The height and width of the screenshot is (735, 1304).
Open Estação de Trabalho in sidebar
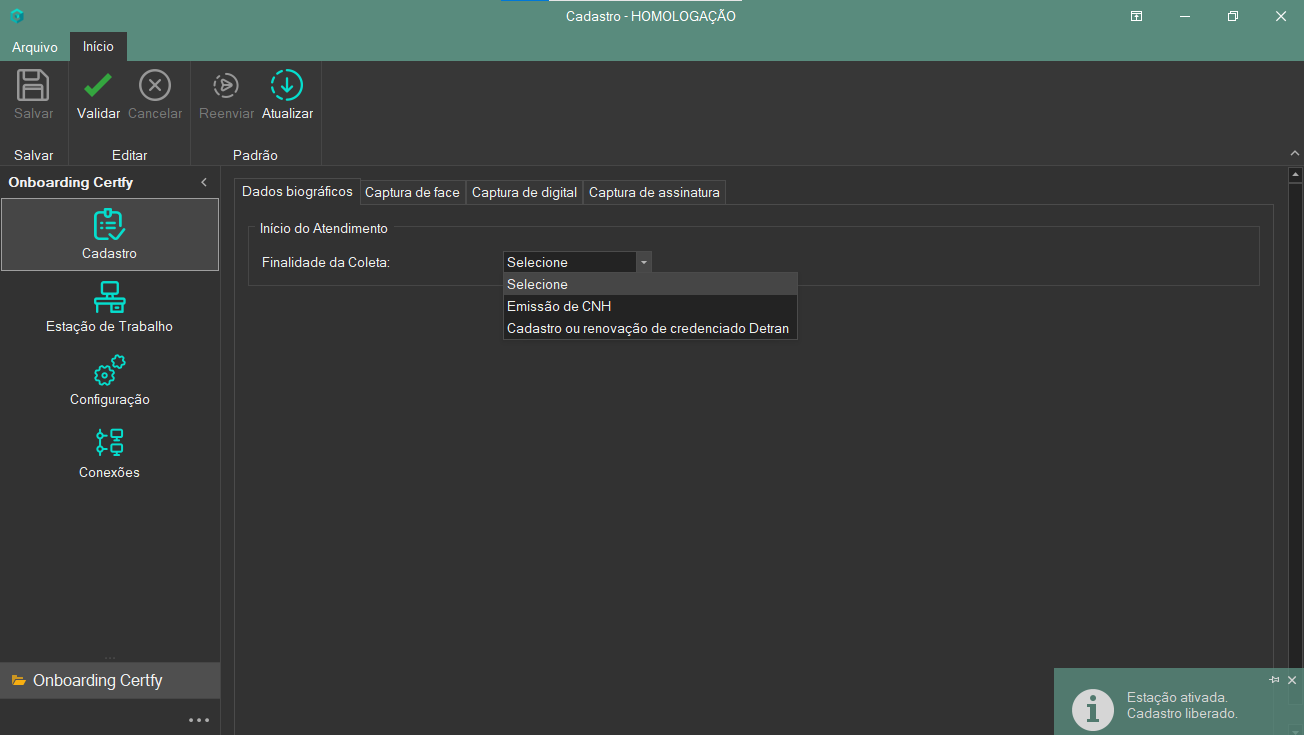click(109, 307)
